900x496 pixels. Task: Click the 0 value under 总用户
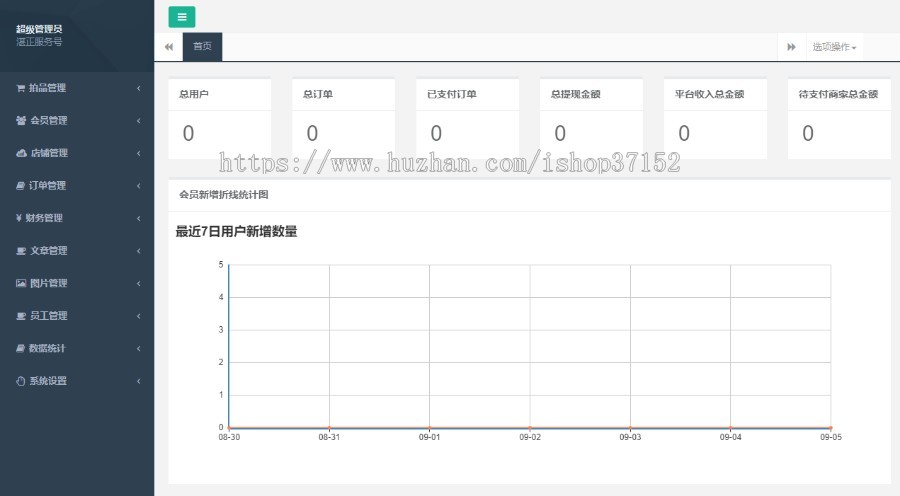(188, 134)
